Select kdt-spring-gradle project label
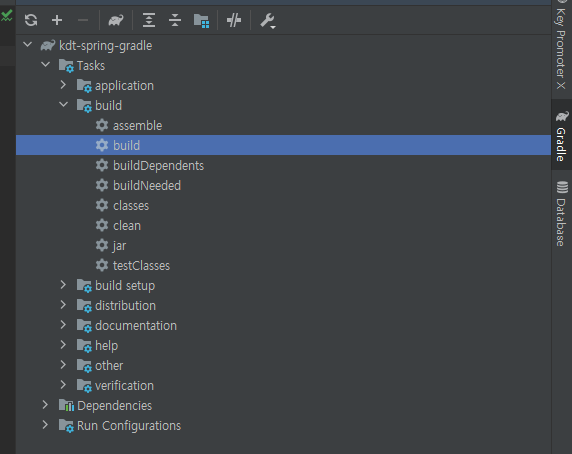Image resolution: width=572 pixels, height=454 pixels. [x=105, y=46]
